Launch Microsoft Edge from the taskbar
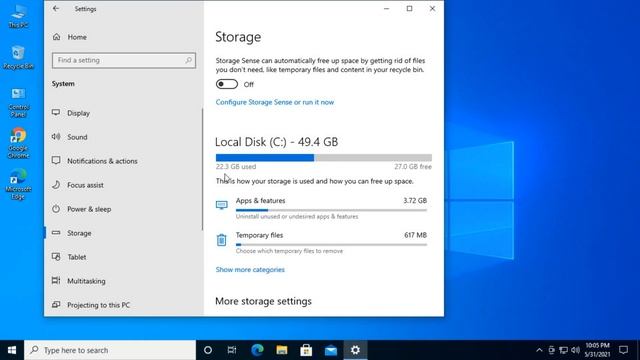This screenshot has height=360, width=640. (257, 350)
